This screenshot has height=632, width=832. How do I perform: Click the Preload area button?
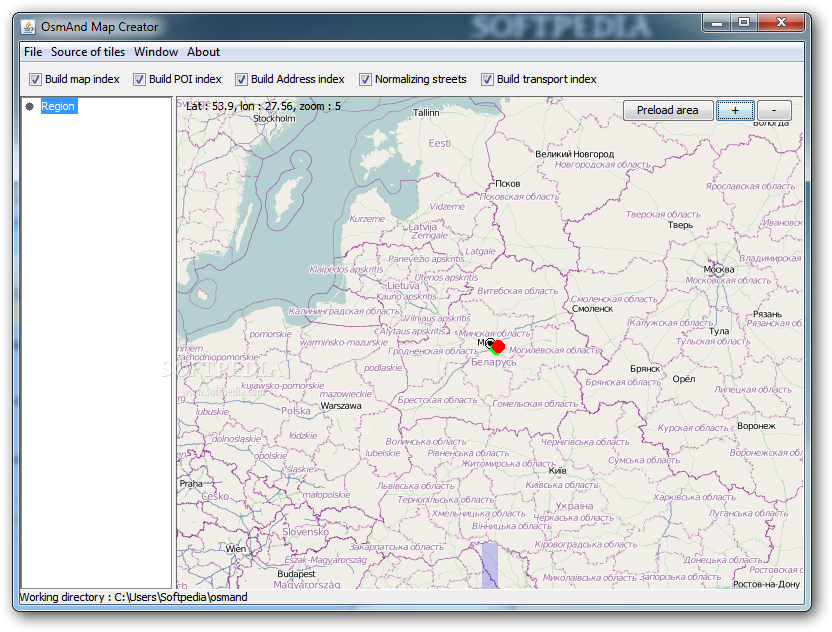pyautogui.click(x=668, y=110)
